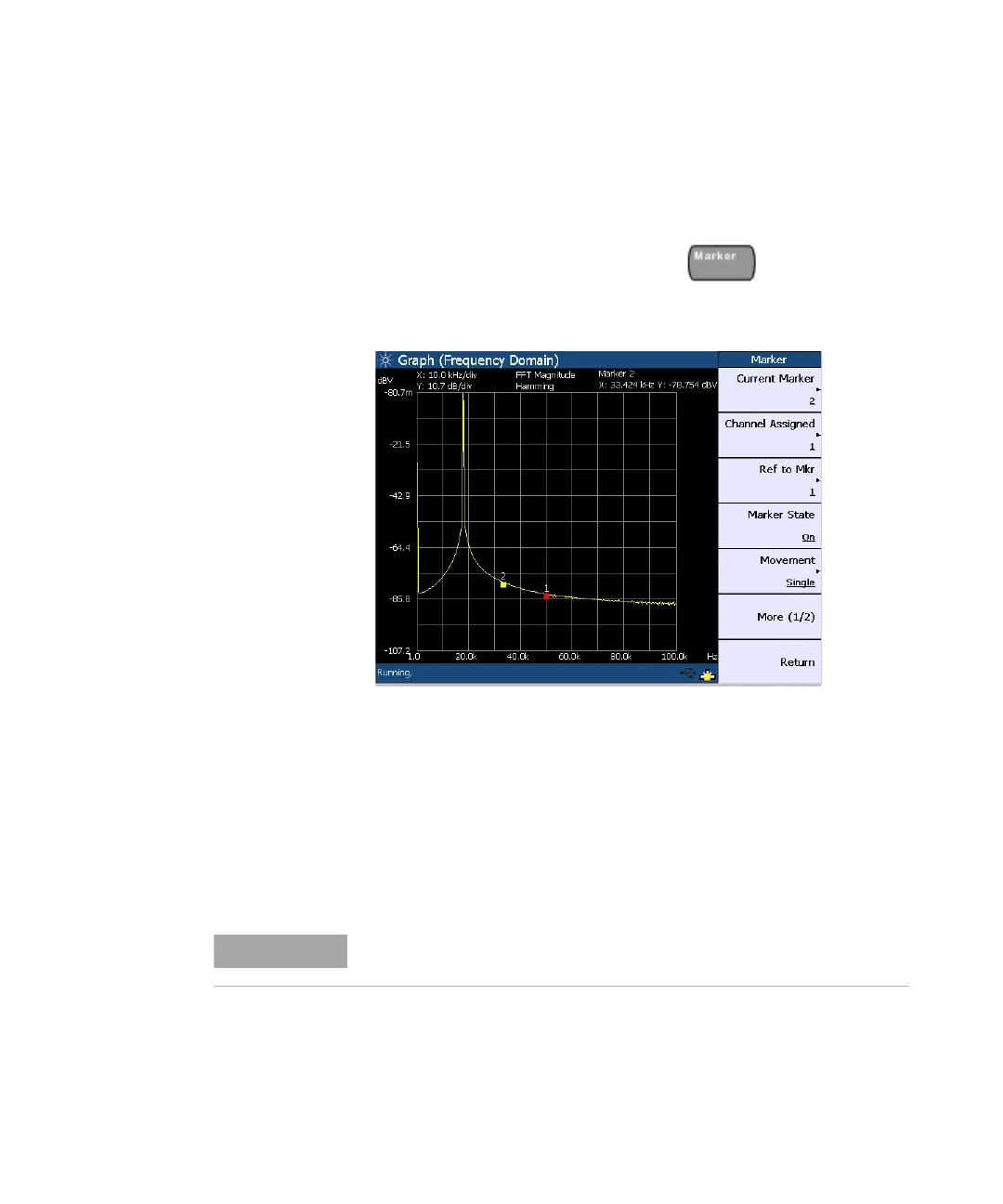1003x1204 pixels.
Task: Click the Running status text
Action: pos(395,673)
